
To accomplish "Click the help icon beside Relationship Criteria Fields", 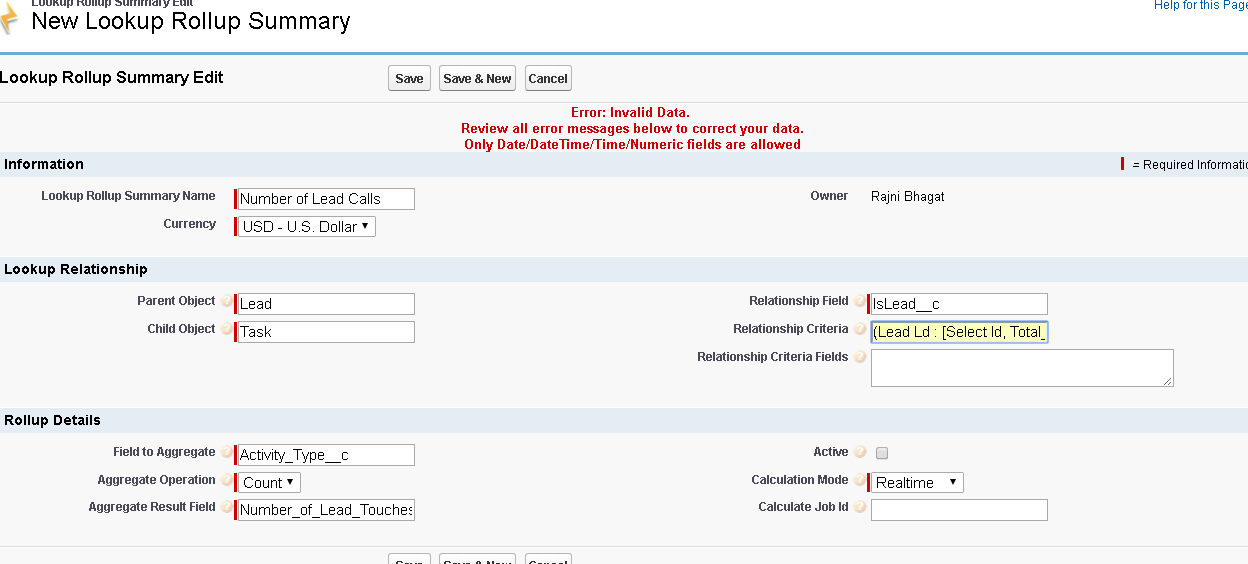I will (860, 357).
